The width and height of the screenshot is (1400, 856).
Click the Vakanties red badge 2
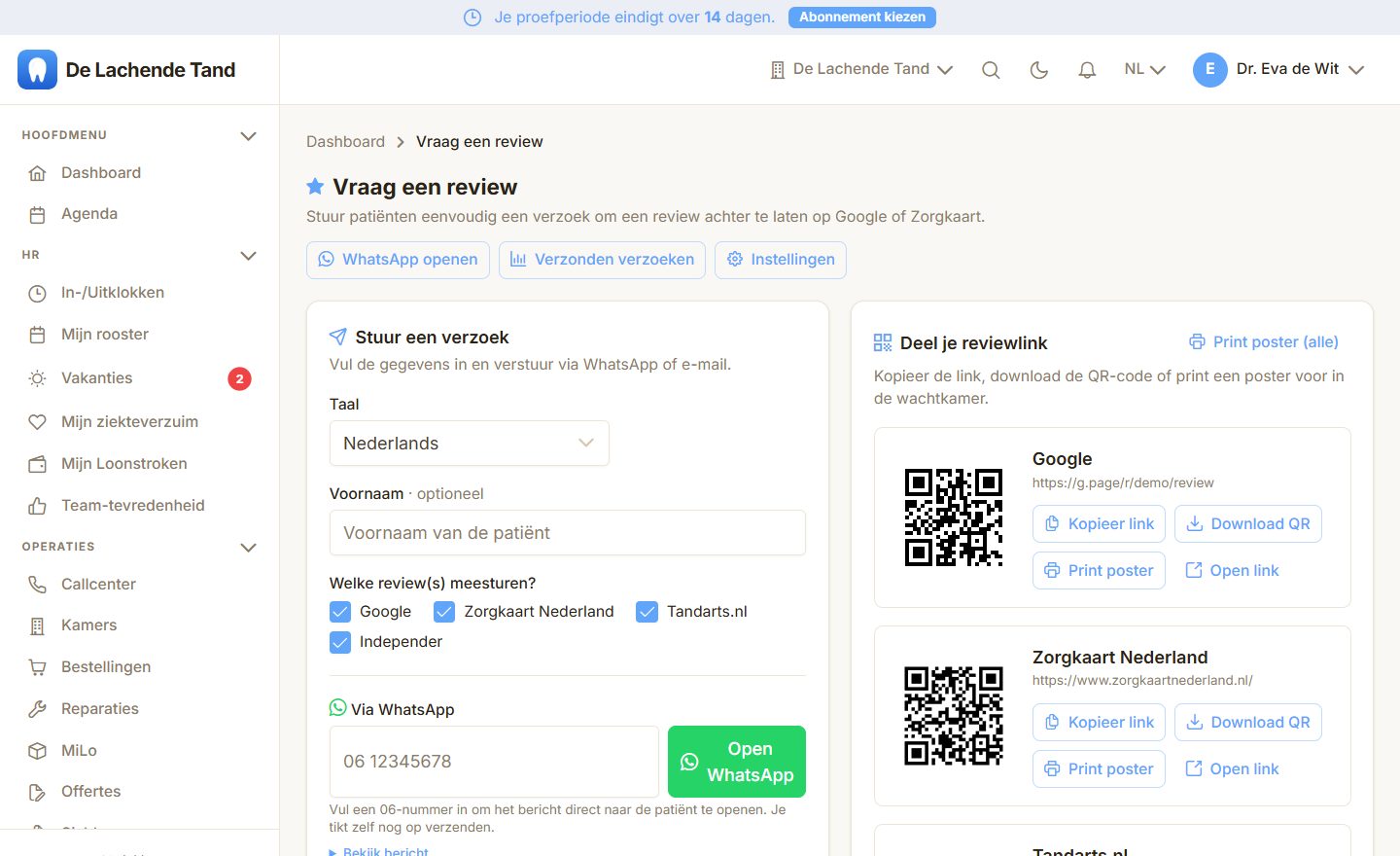tap(239, 378)
